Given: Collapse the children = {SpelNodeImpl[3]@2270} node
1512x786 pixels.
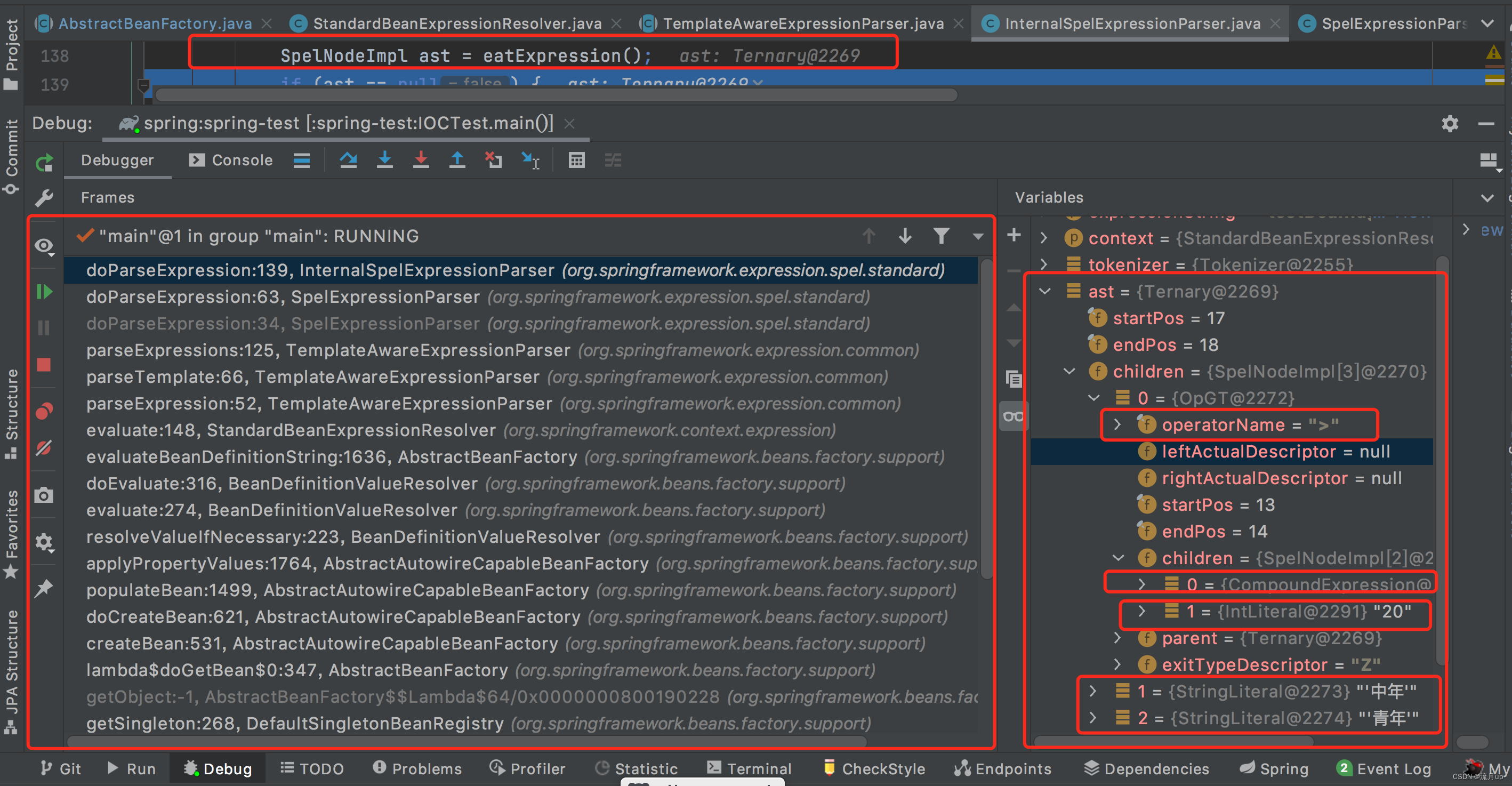Looking at the screenshot, I should coord(1069,372).
